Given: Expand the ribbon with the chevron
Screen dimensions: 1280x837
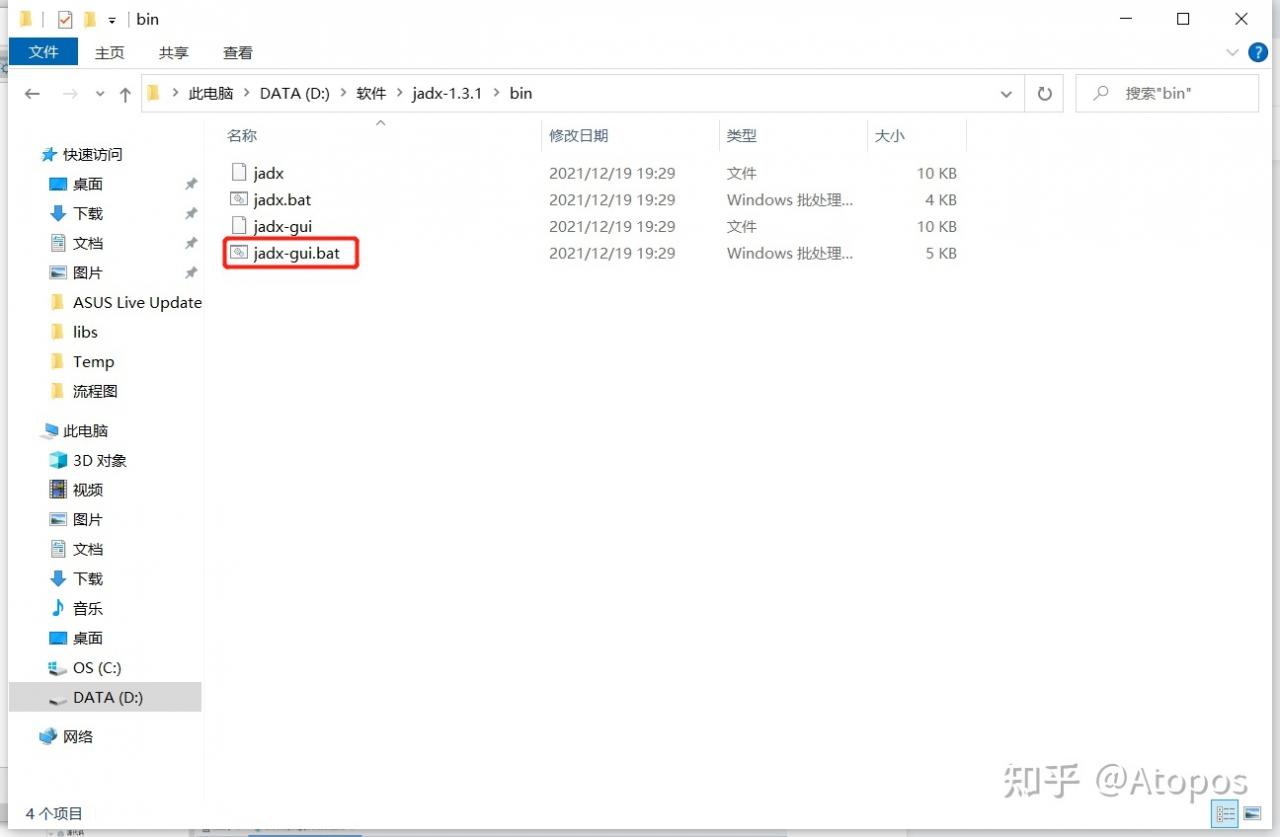Looking at the screenshot, I should tap(1233, 52).
